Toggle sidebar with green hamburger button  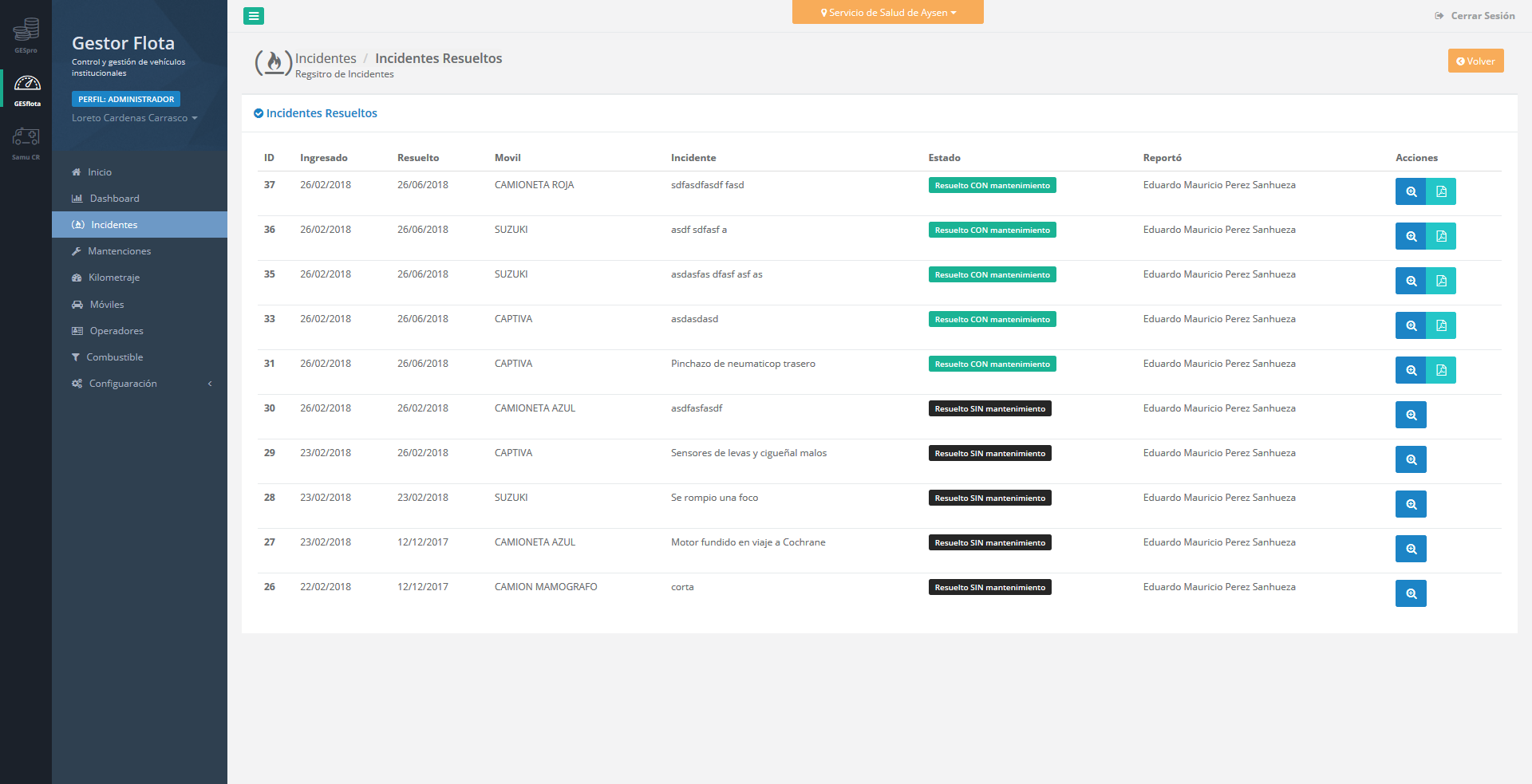click(254, 16)
